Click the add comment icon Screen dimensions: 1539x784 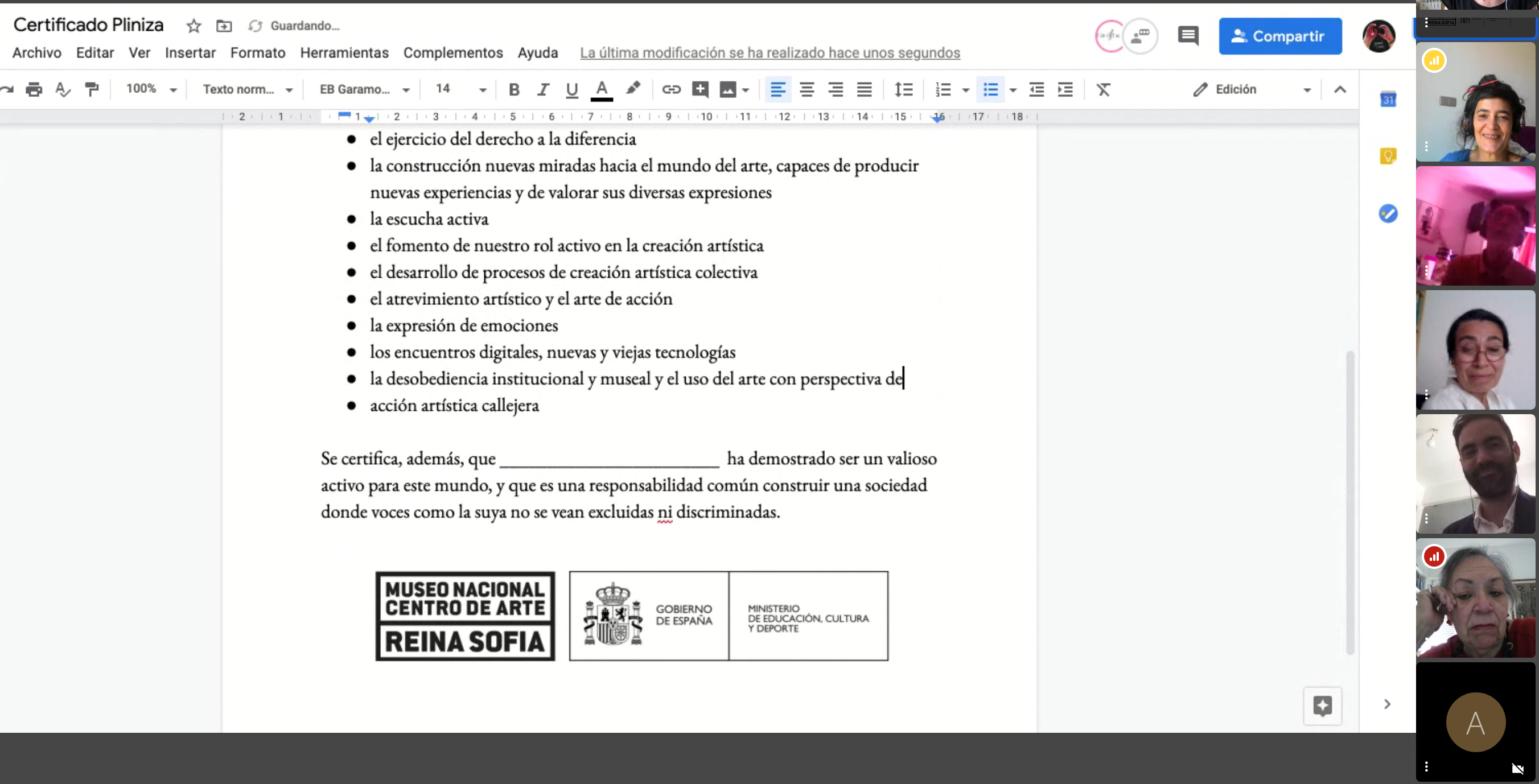point(699,89)
